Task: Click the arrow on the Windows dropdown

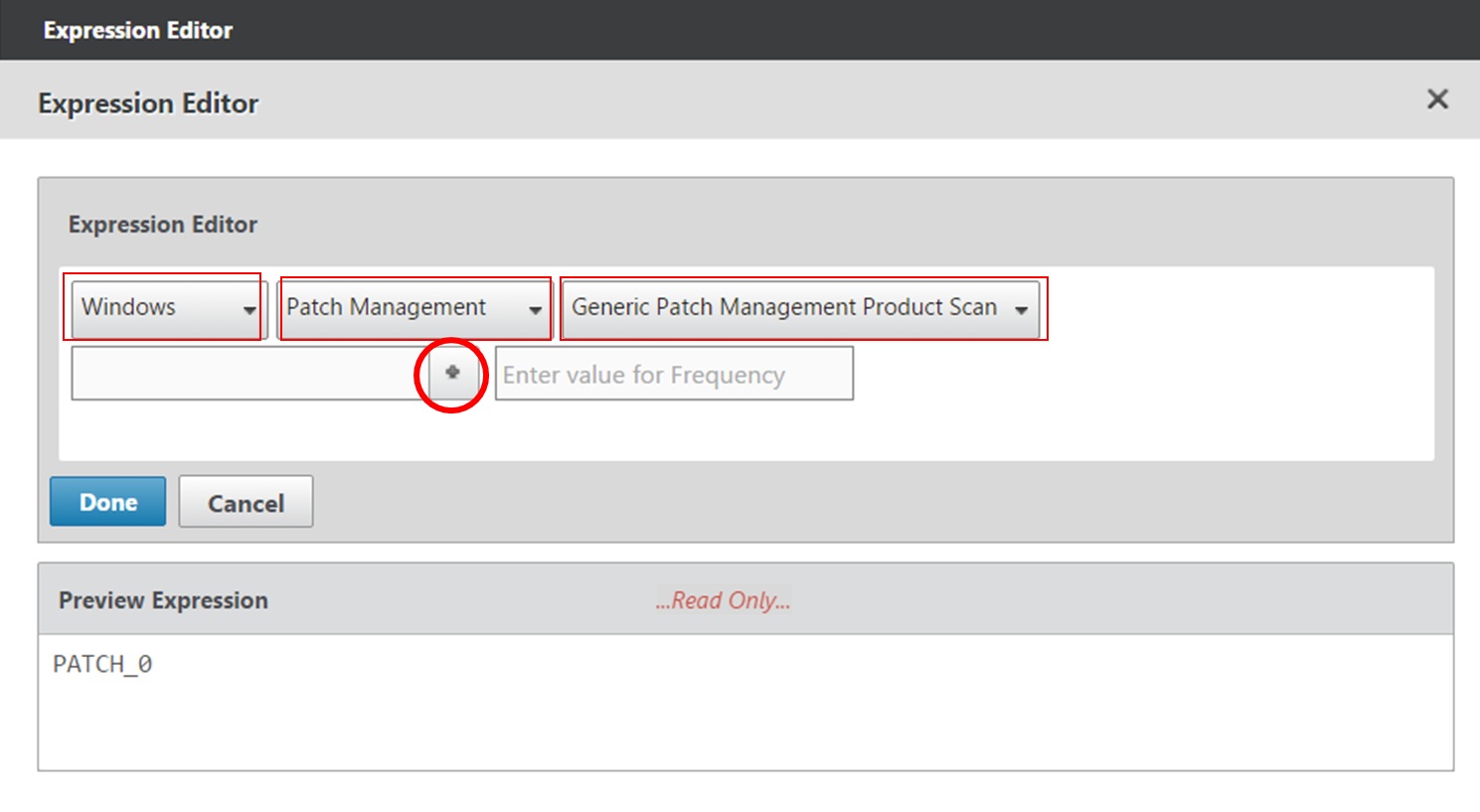Action: 248,310
